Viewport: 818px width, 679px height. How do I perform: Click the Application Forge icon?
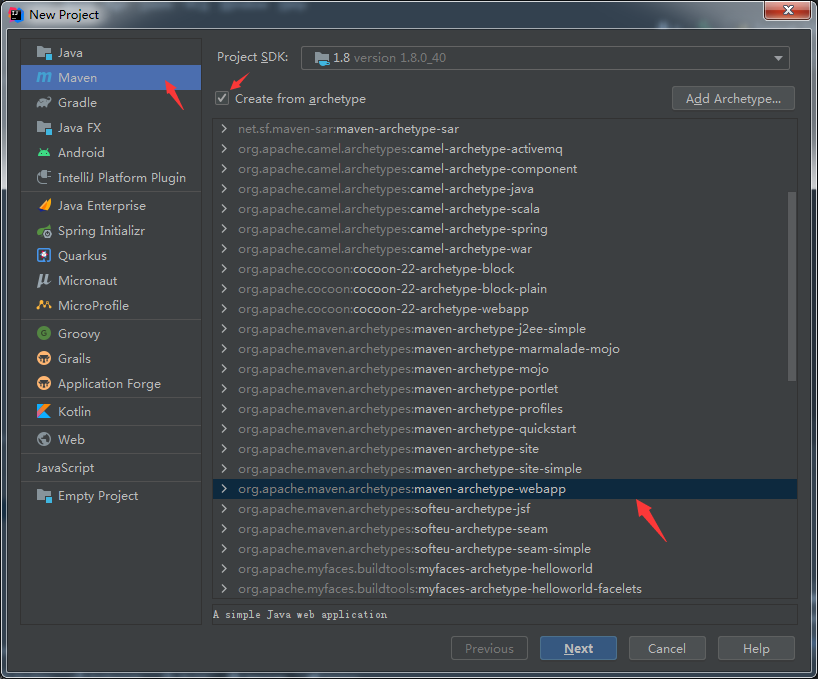44,383
